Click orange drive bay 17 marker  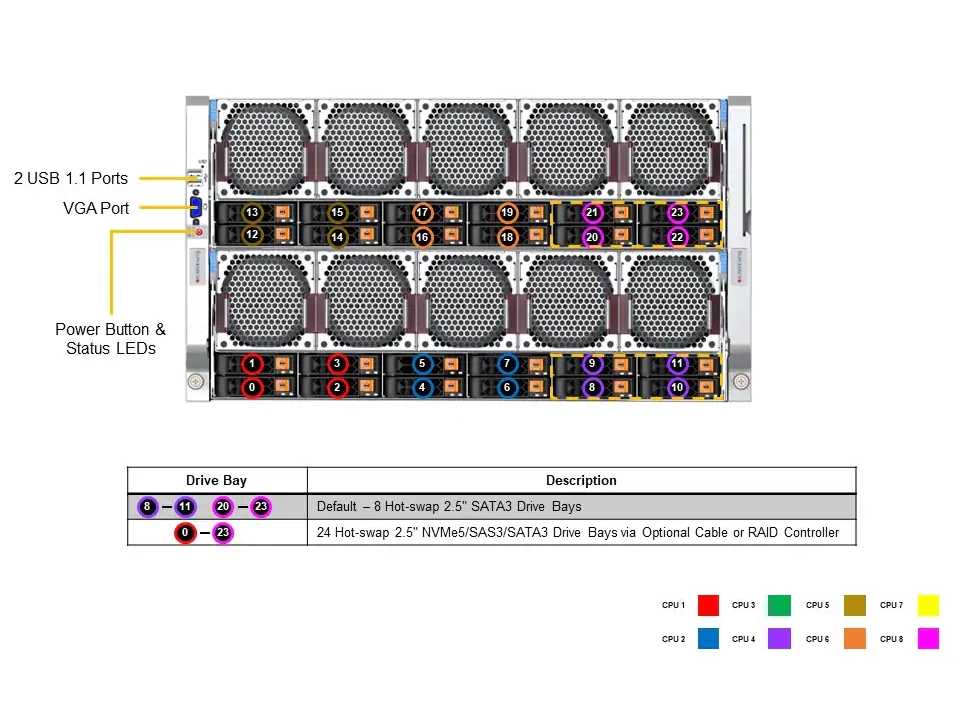(x=422, y=212)
